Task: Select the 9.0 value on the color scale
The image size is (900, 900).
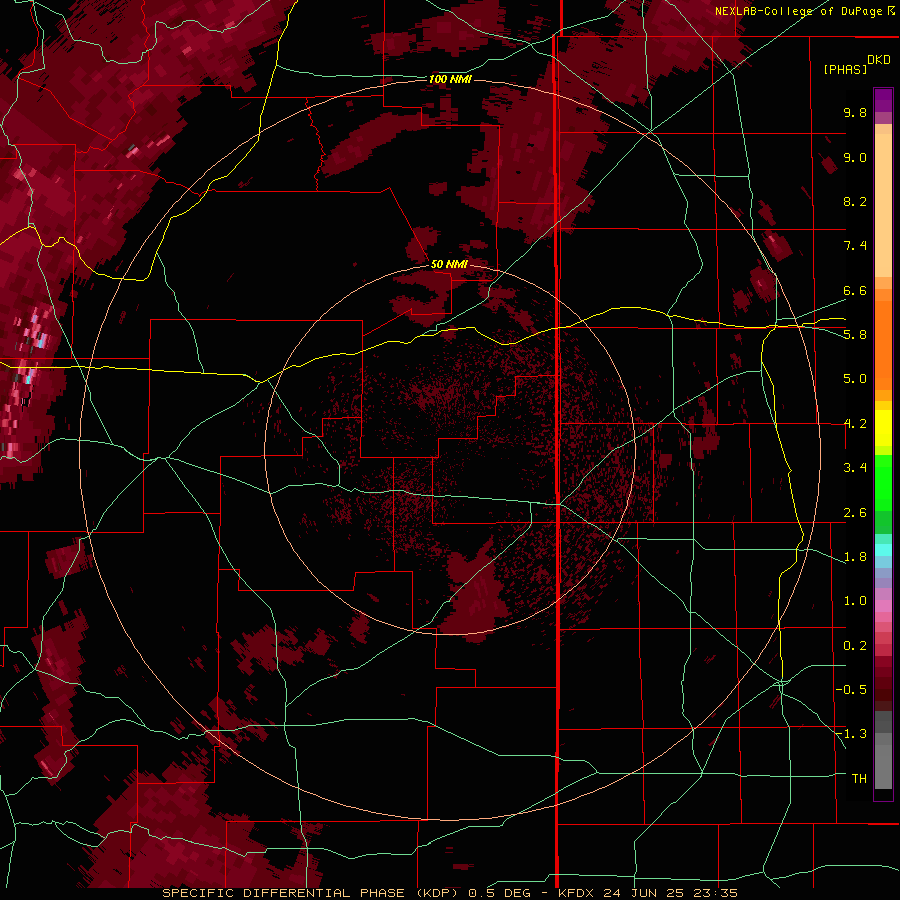Action: 855,157
